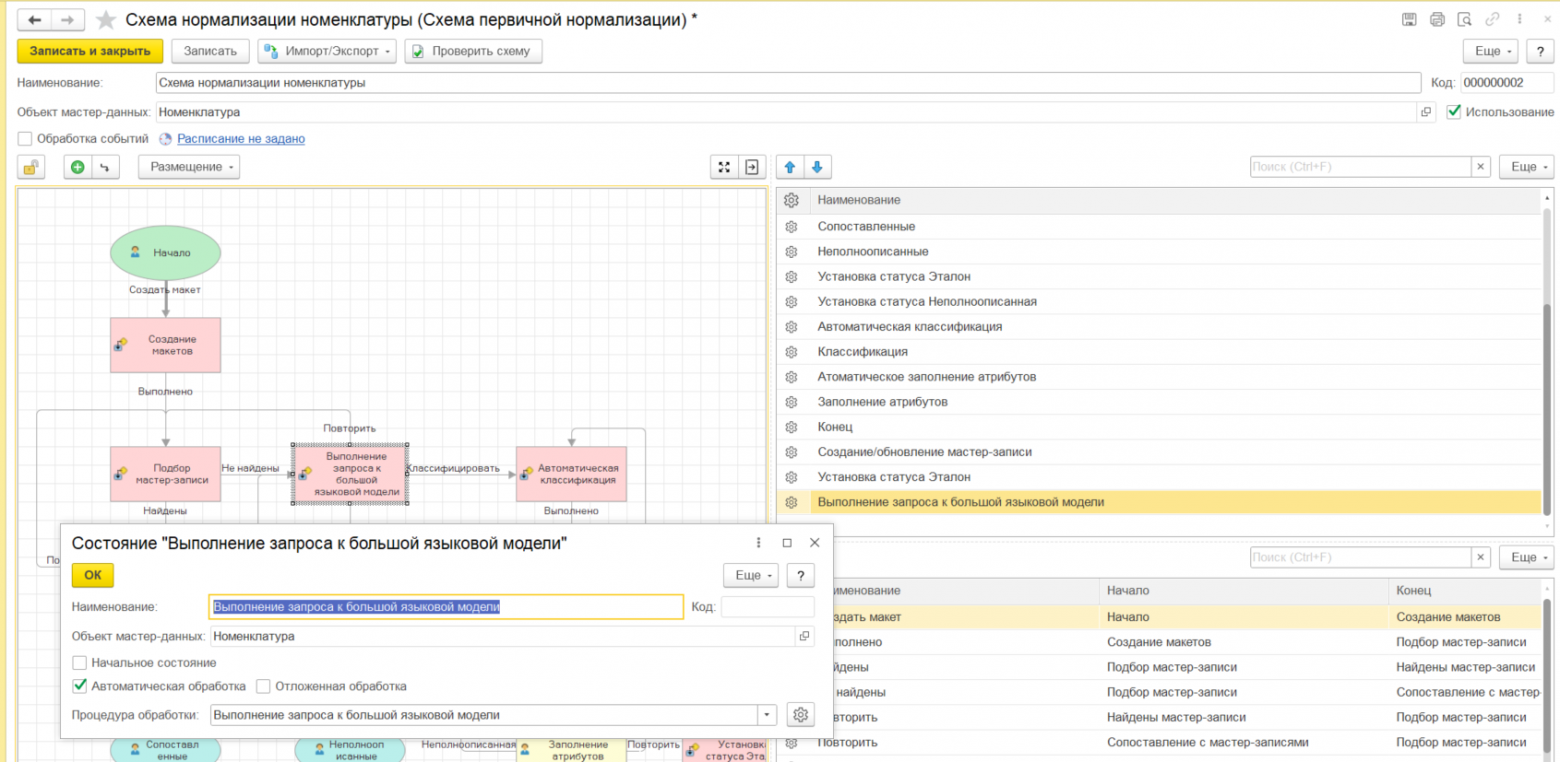Viewport: 1560px width, 762px height.
Task: Click the Создание макетов block in diagram
Action: [x=165, y=345]
